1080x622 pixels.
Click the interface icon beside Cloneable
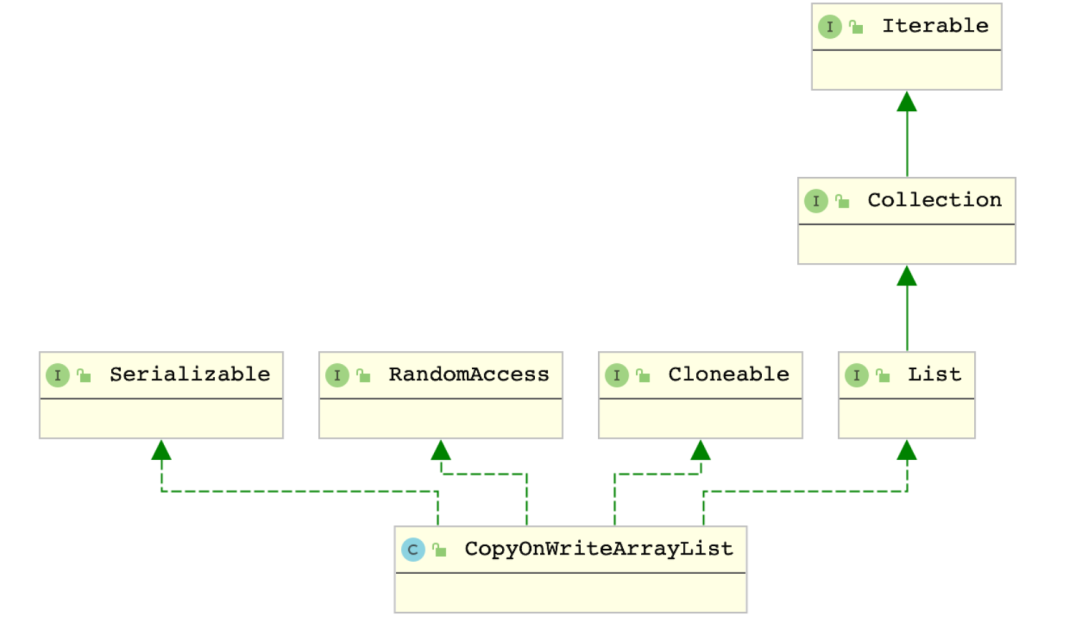point(617,375)
